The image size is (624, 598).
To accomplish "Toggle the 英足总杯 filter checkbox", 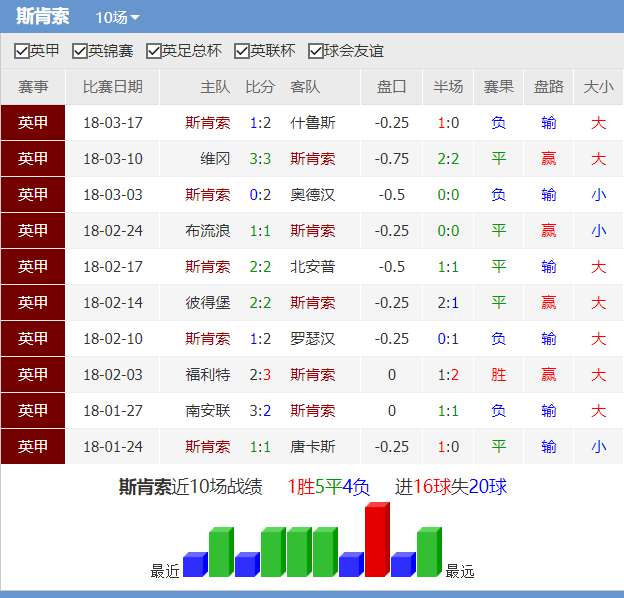I will (x=154, y=51).
